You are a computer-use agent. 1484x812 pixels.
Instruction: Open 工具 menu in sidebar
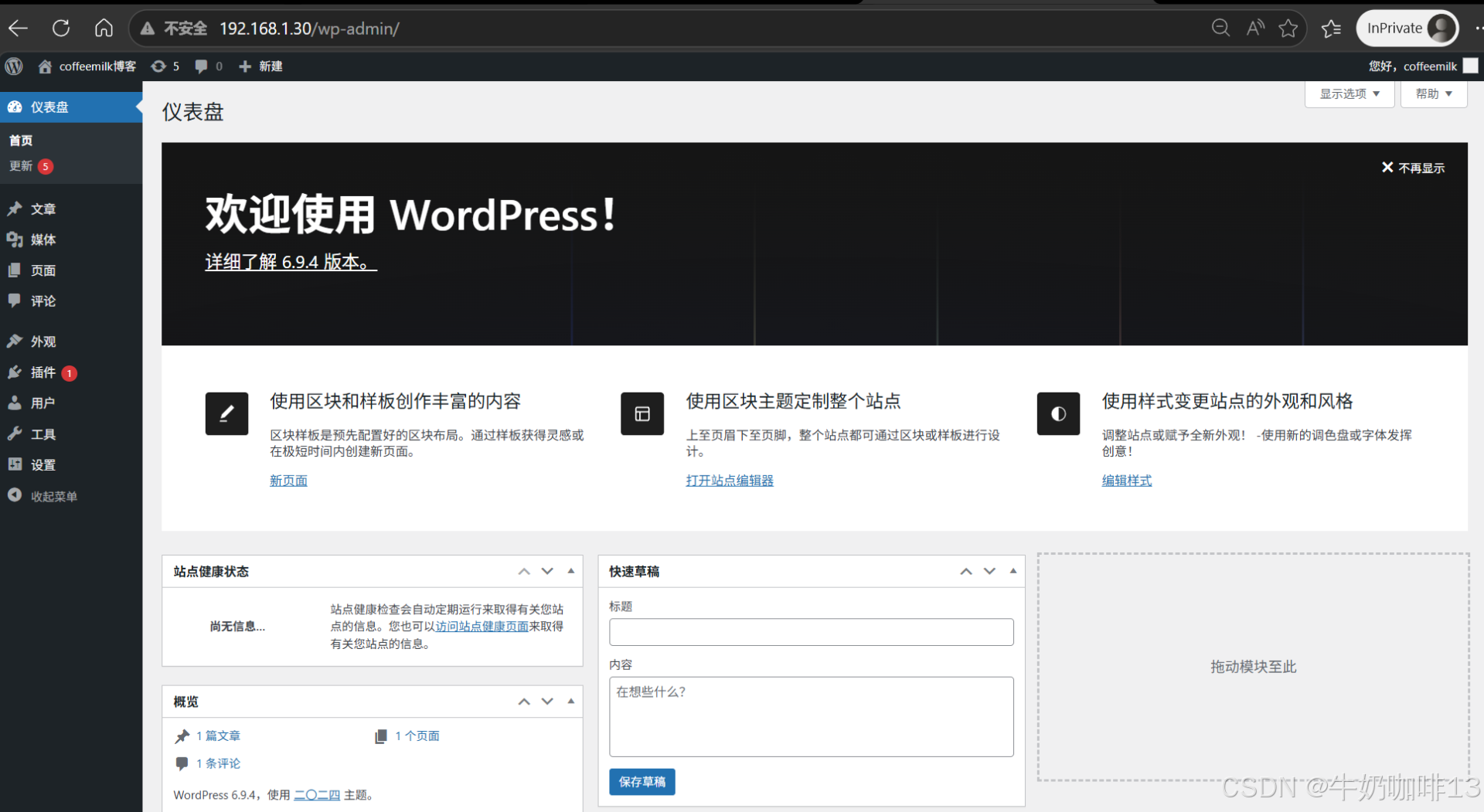point(71,434)
